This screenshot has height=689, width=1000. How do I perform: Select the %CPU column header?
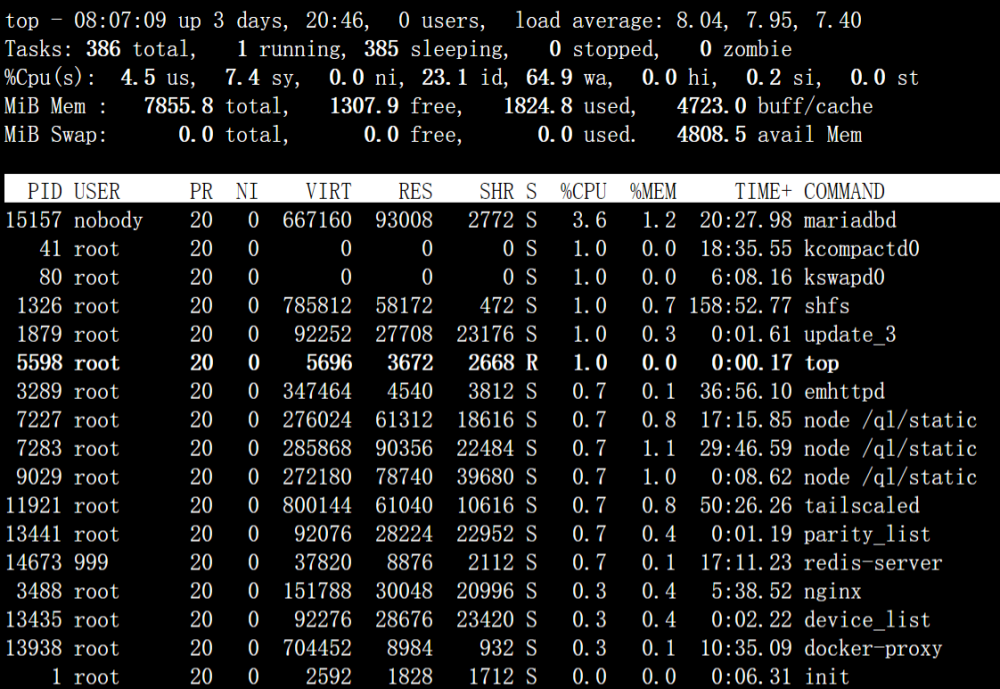click(x=583, y=191)
